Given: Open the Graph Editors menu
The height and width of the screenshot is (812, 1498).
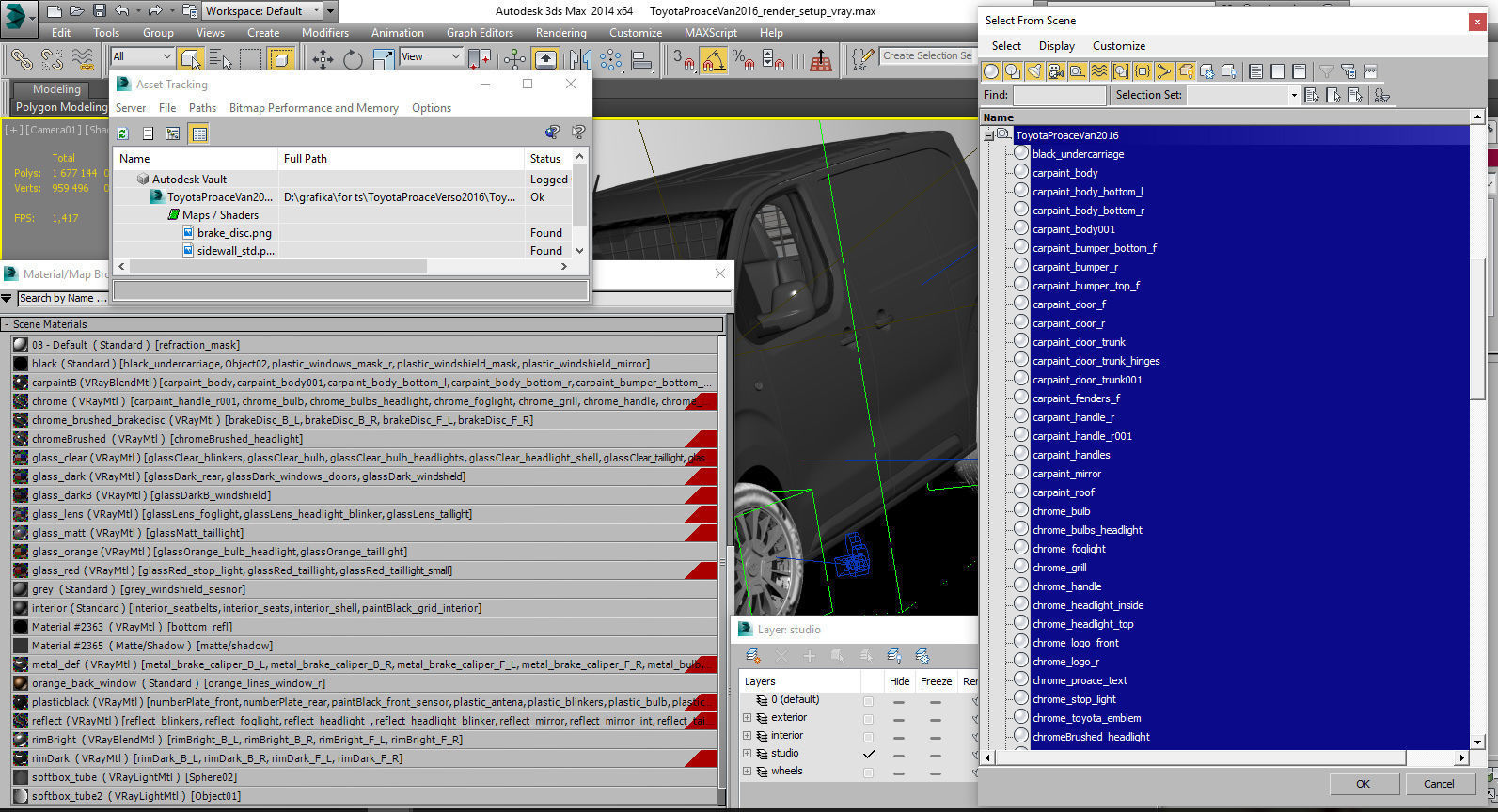Looking at the screenshot, I should tap(480, 33).
